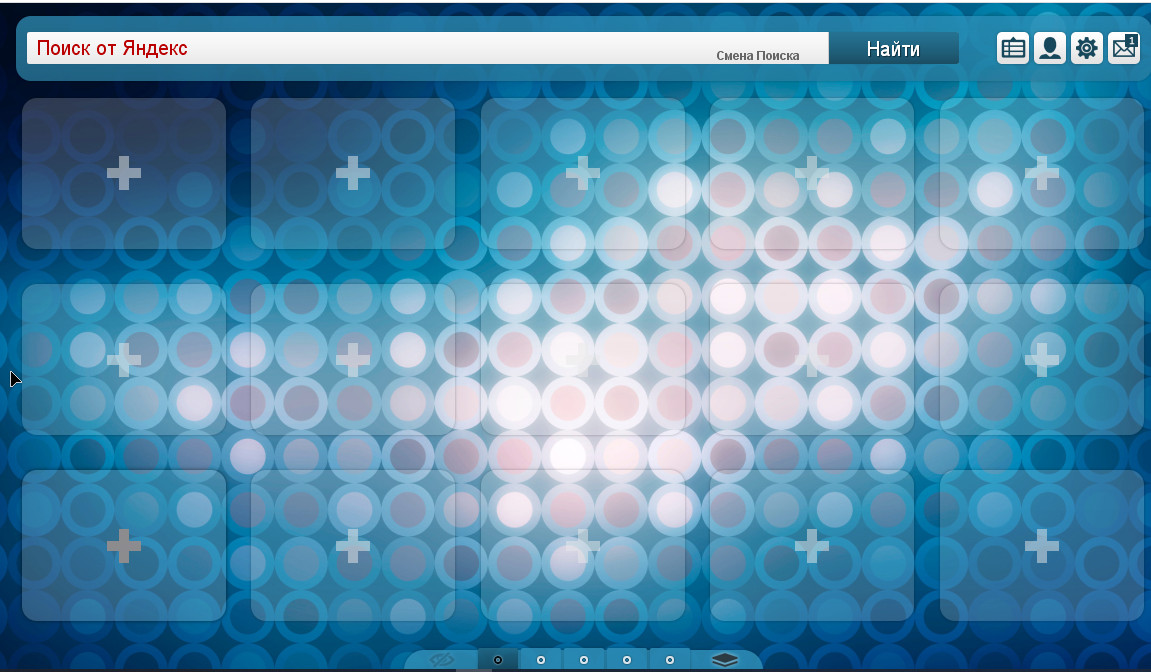Open settings via the gear icon
This screenshot has width=1151, height=672.
tap(1087, 48)
